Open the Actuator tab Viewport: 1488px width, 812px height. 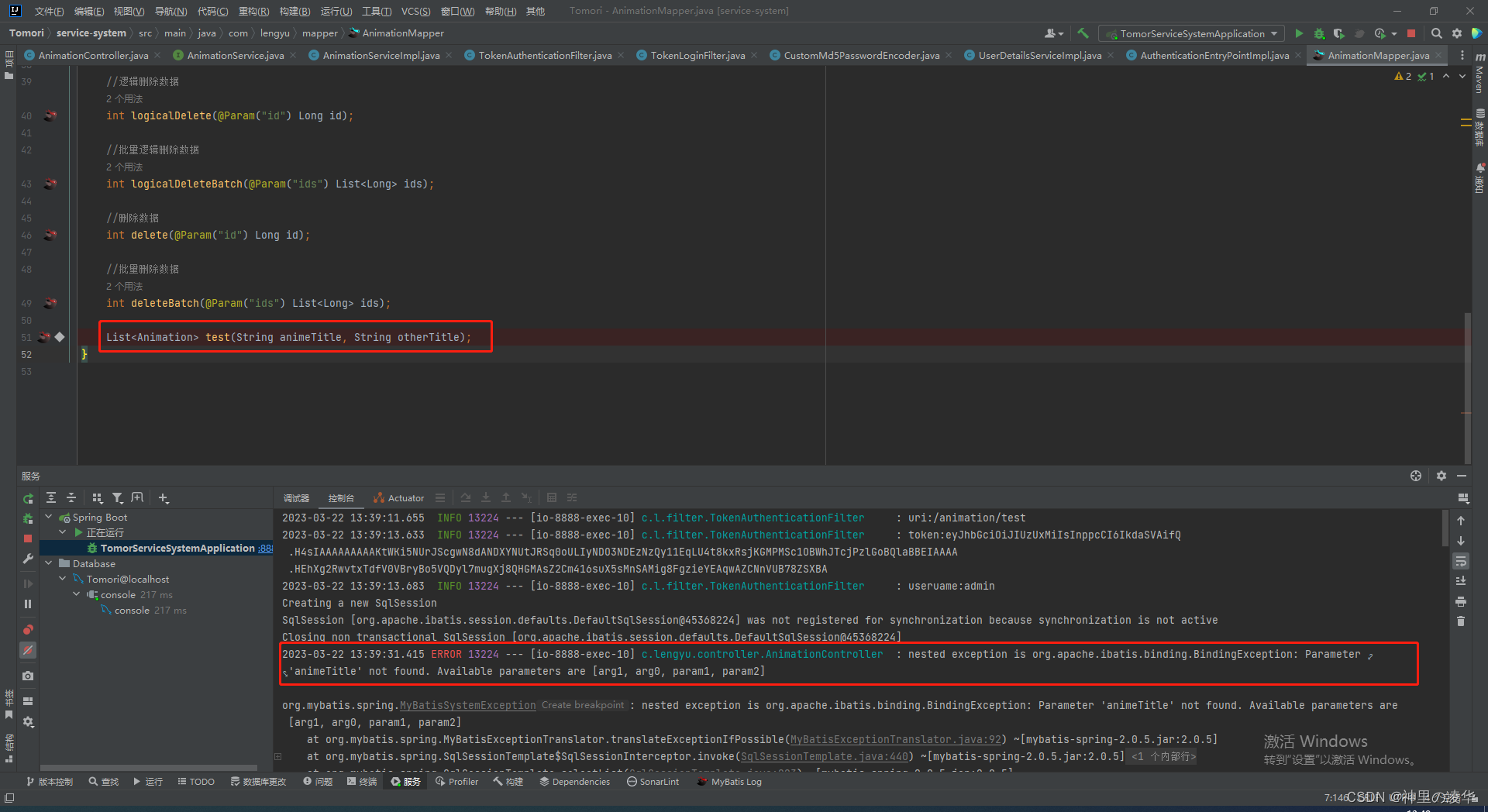pyautogui.click(x=398, y=498)
